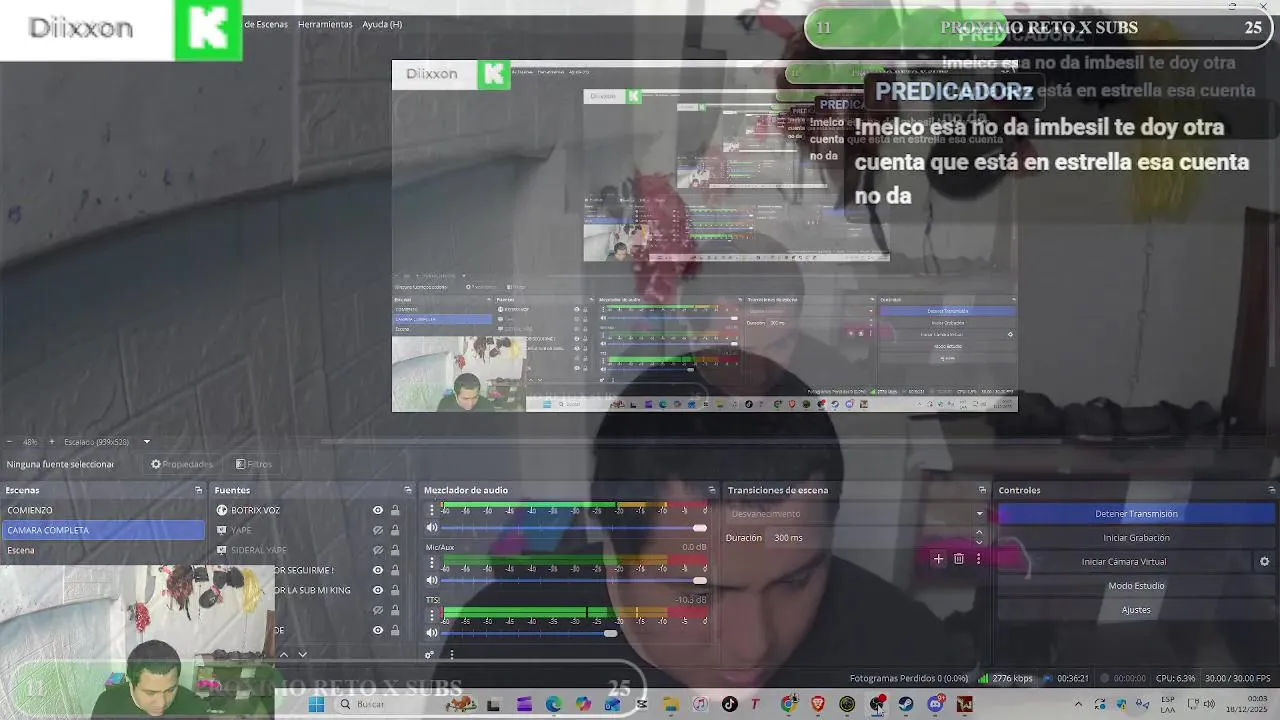Viewport: 1280px width, 720px height.
Task: Hide the BOTRIX VOZ source
Action: 378,510
